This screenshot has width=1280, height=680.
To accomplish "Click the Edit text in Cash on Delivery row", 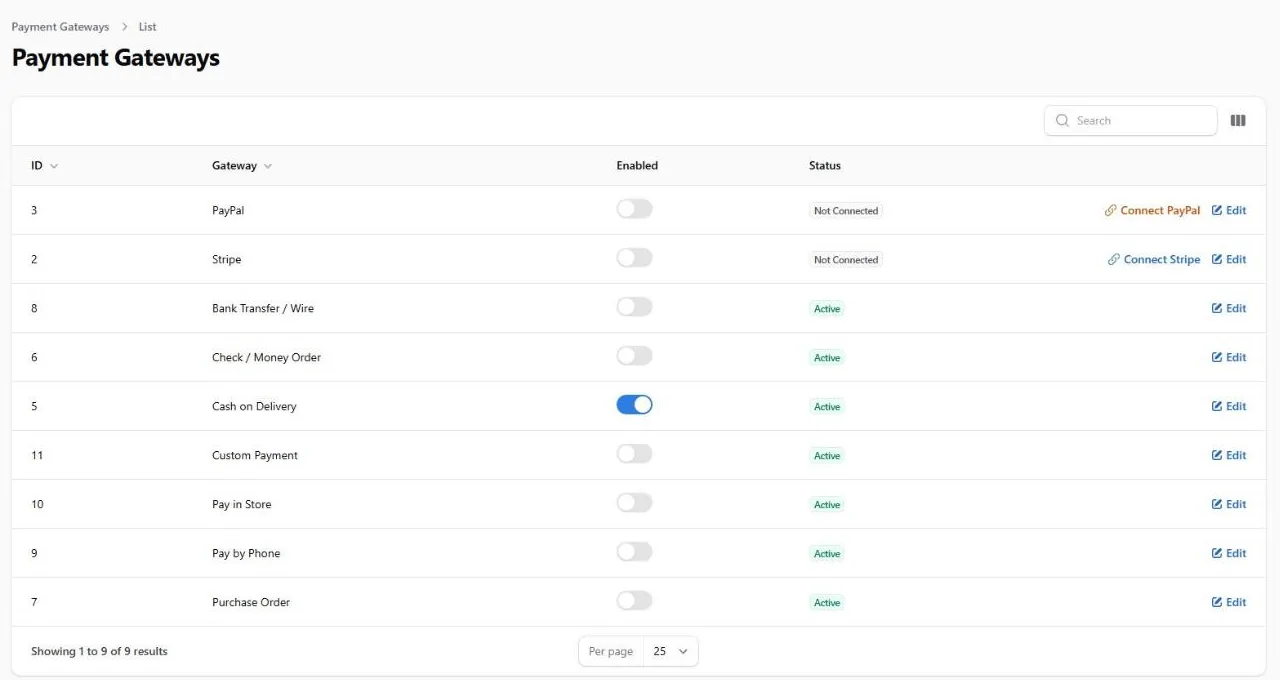I will tap(1236, 407).
